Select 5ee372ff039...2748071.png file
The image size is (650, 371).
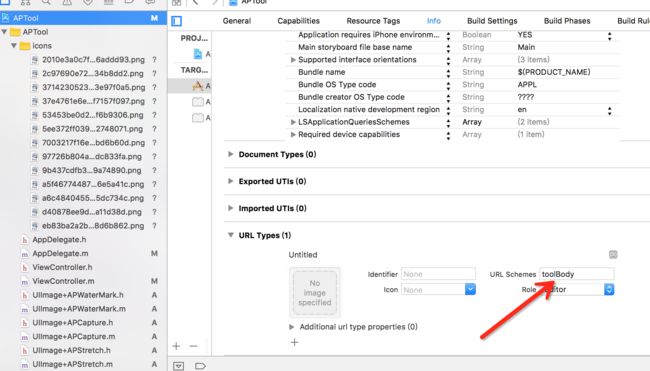pyautogui.click(x=93, y=129)
